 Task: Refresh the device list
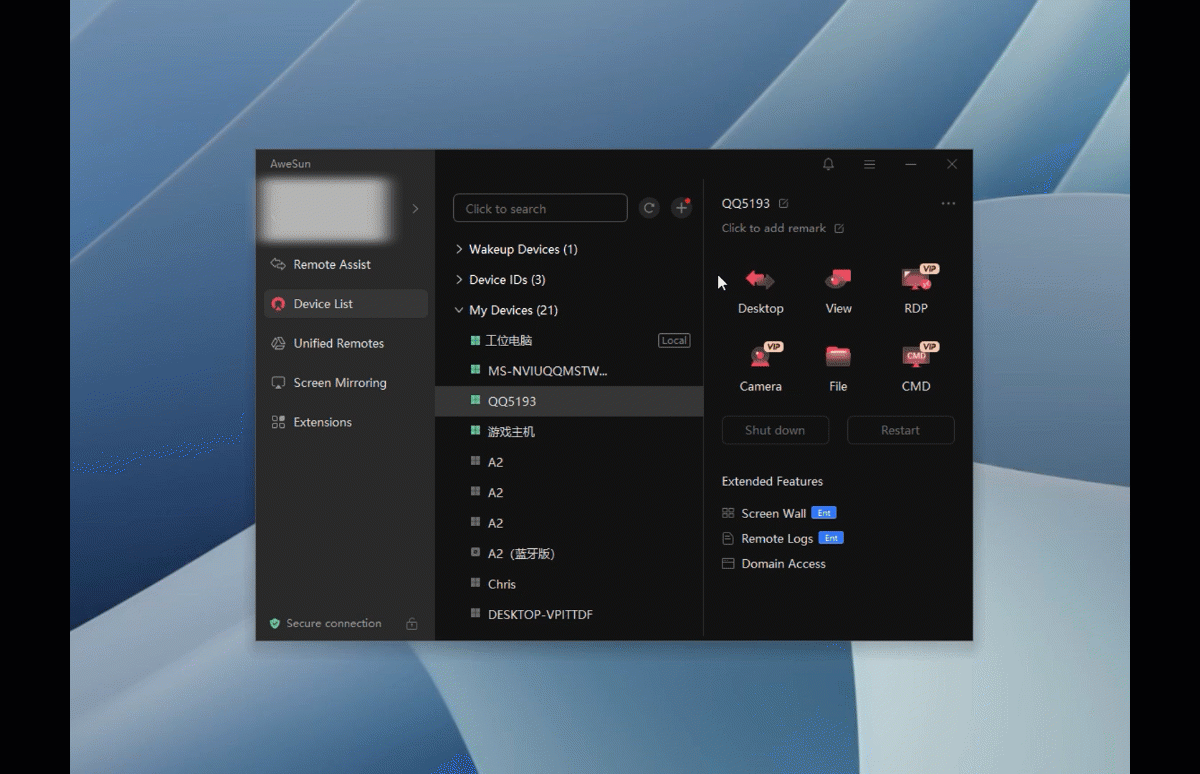649,208
